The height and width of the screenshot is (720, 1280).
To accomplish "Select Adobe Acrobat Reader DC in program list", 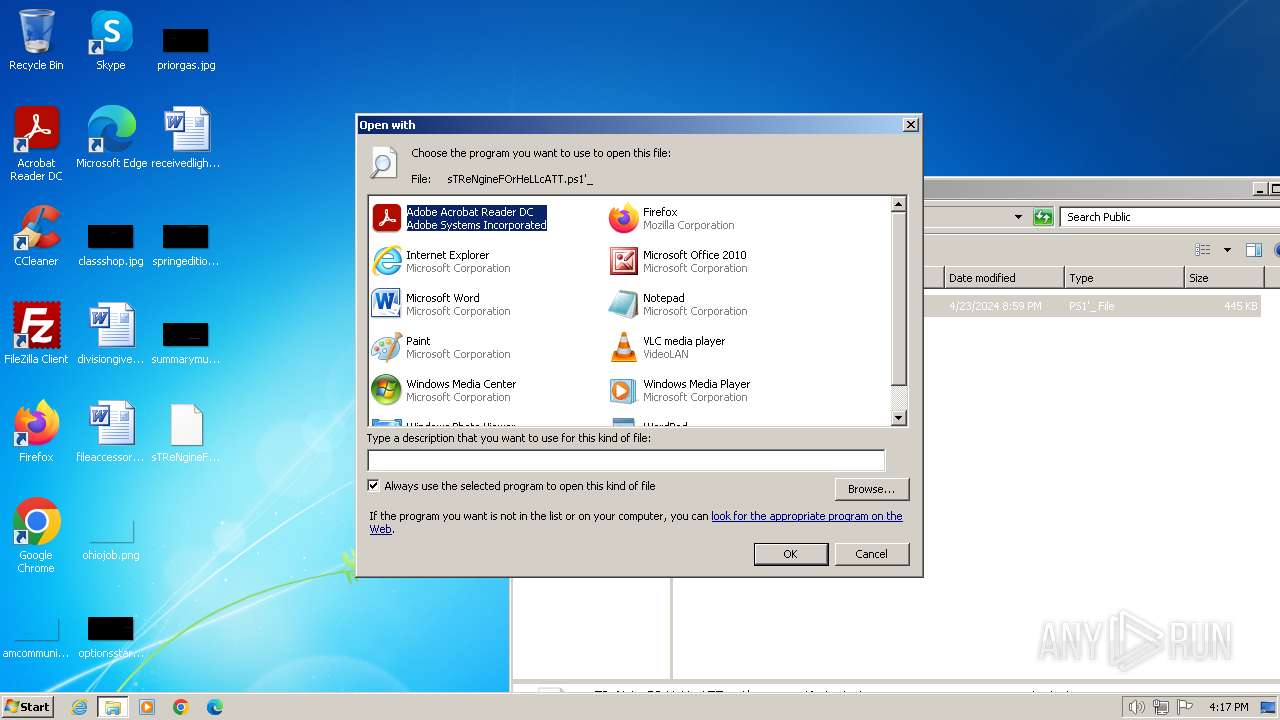I will click(x=460, y=218).
